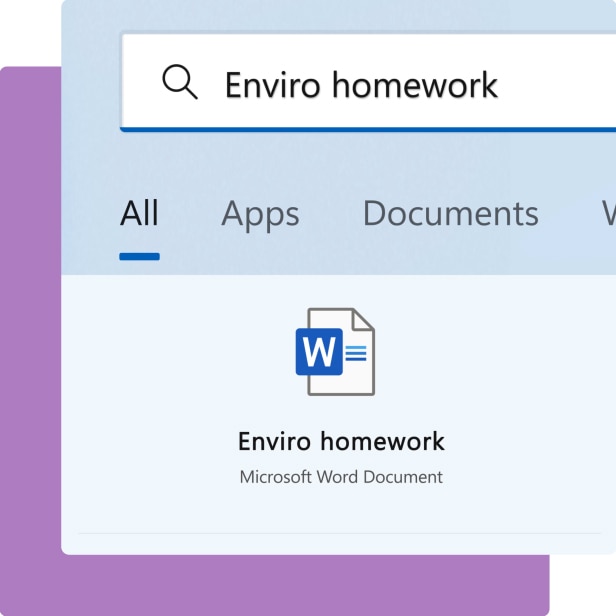The width and height of the screenshot is (616, 616).
Task: Place cursor after 'homework' in search box
Action: [499, 85]
